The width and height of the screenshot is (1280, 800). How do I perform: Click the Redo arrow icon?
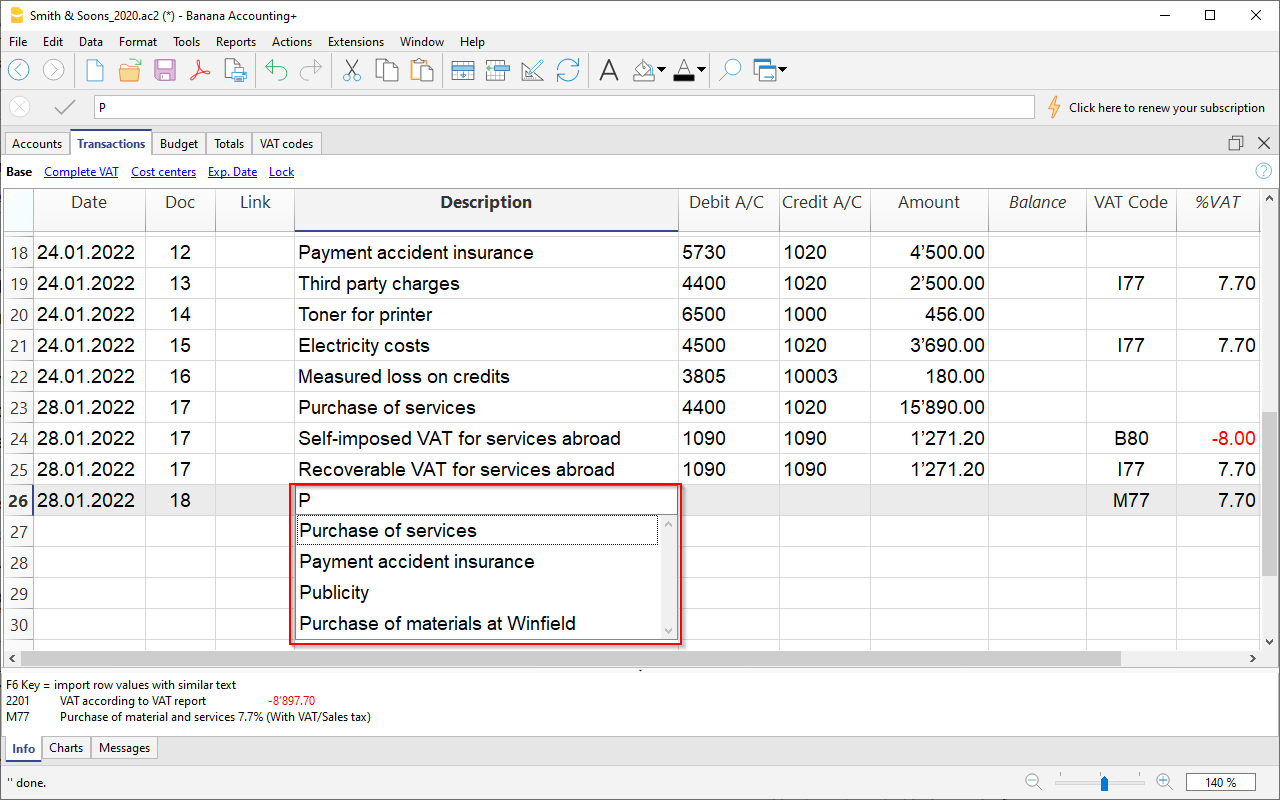(311, 70)
